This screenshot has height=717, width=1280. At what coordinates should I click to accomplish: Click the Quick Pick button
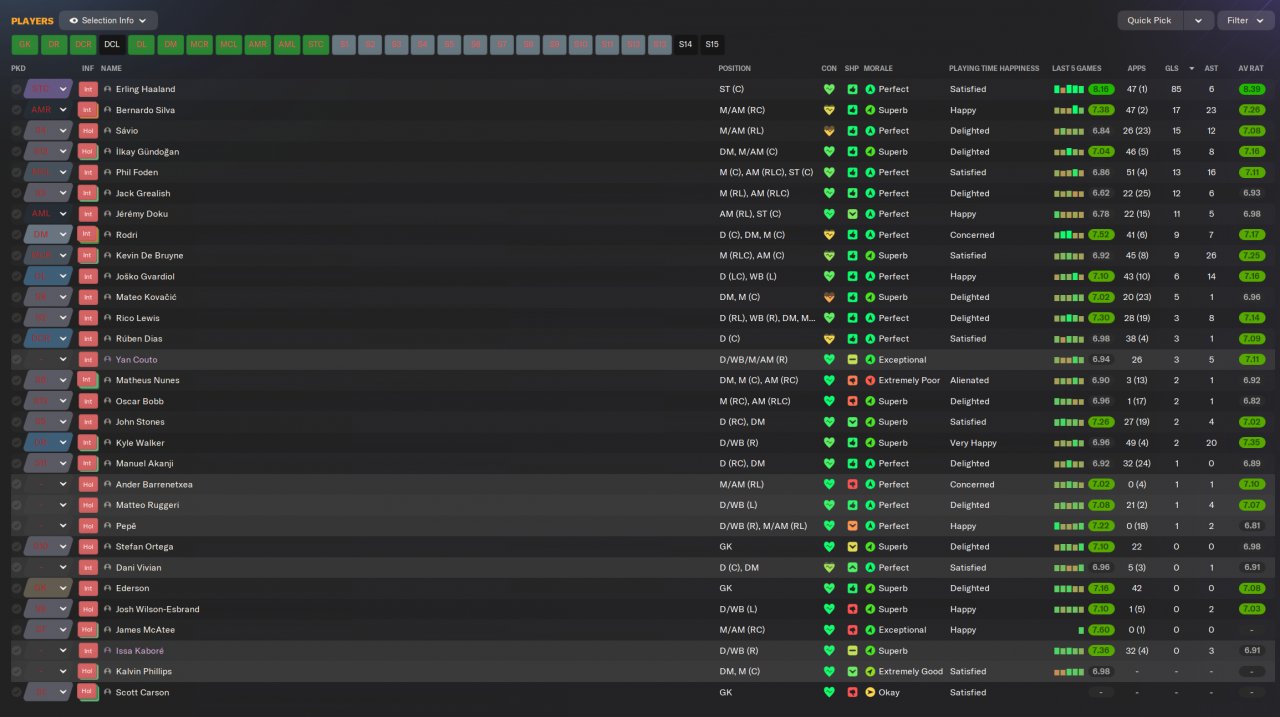click(x=1150, y=20)
